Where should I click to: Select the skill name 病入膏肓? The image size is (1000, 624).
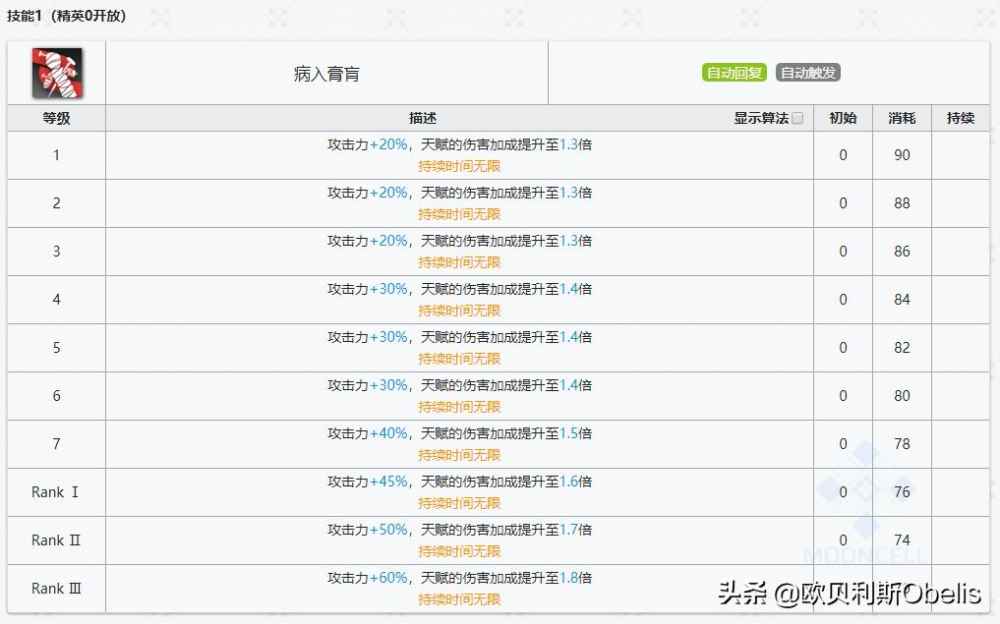327,74
